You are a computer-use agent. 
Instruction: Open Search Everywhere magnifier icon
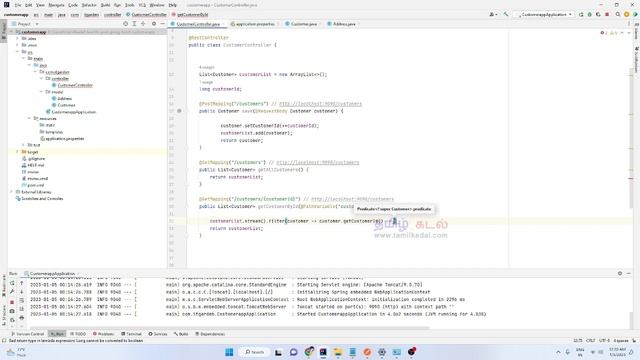pos(618,14)
